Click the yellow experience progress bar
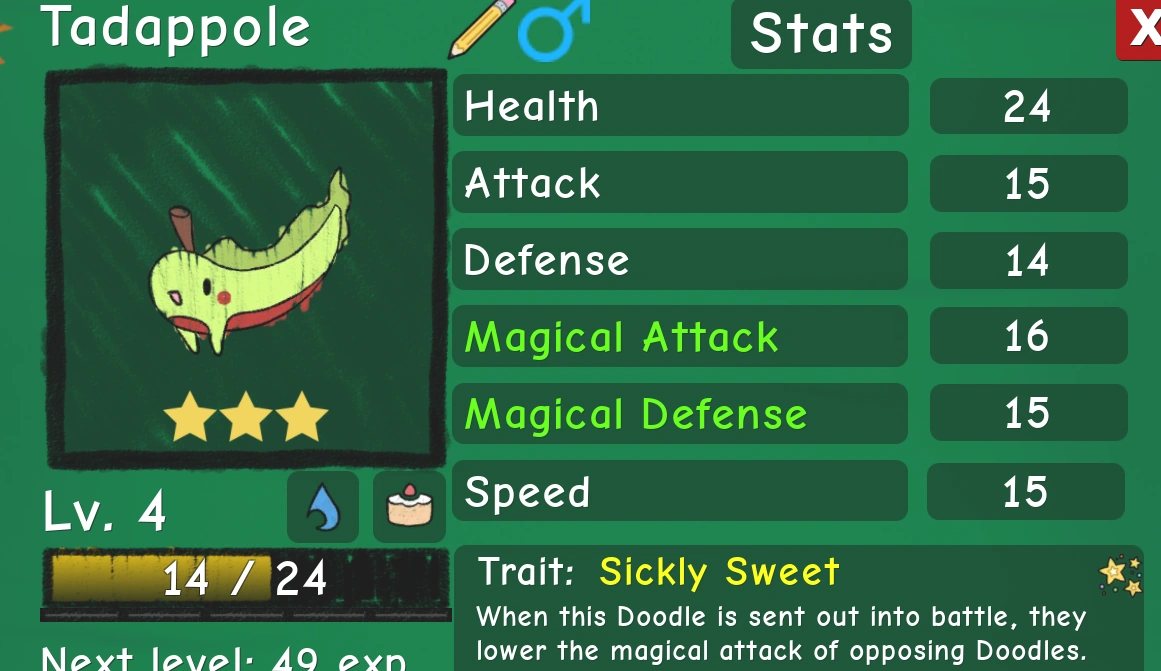 pos(245,578)
